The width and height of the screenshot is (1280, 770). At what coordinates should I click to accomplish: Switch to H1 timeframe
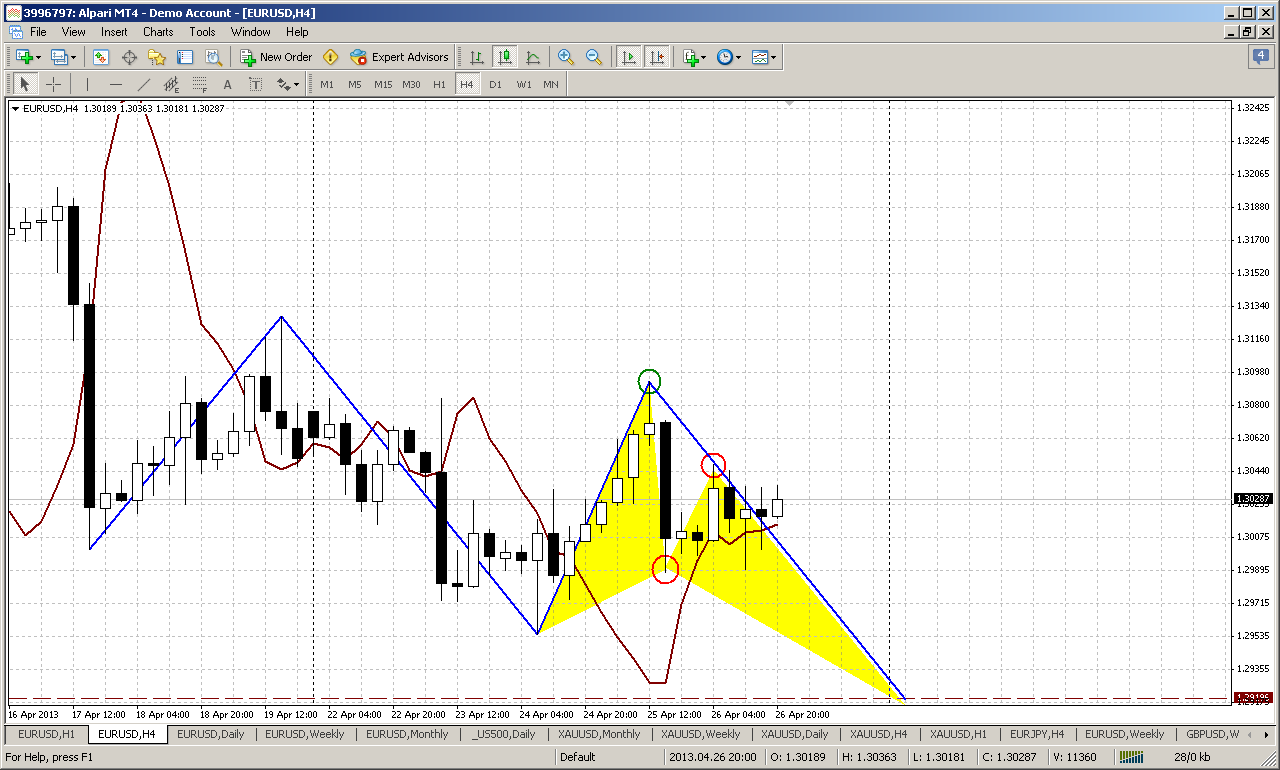439,84
